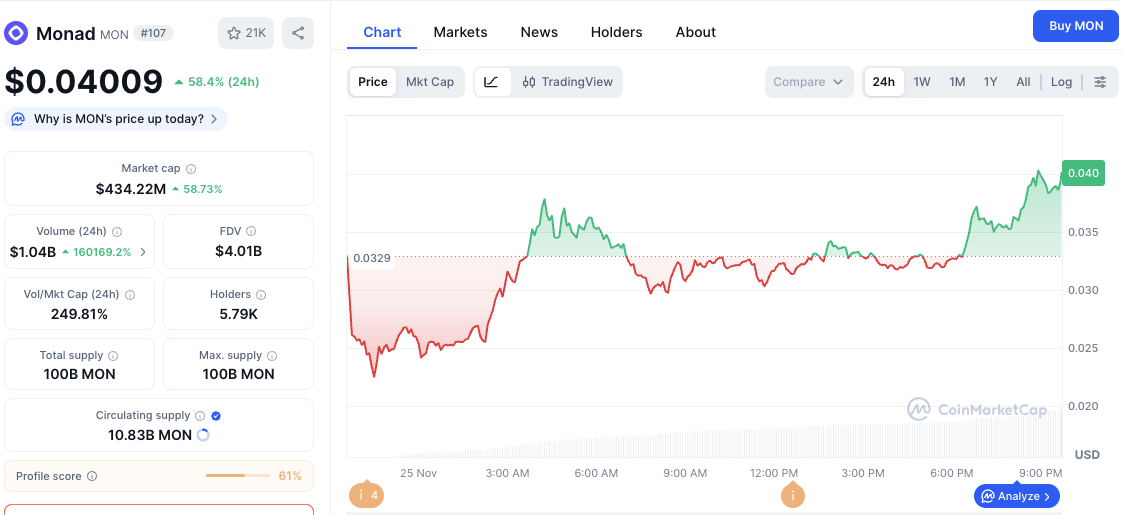Add Monad to watchlist via star button
Viewport: 1122px width, 515px height.
pyautogui.click(x=245, y=33)
